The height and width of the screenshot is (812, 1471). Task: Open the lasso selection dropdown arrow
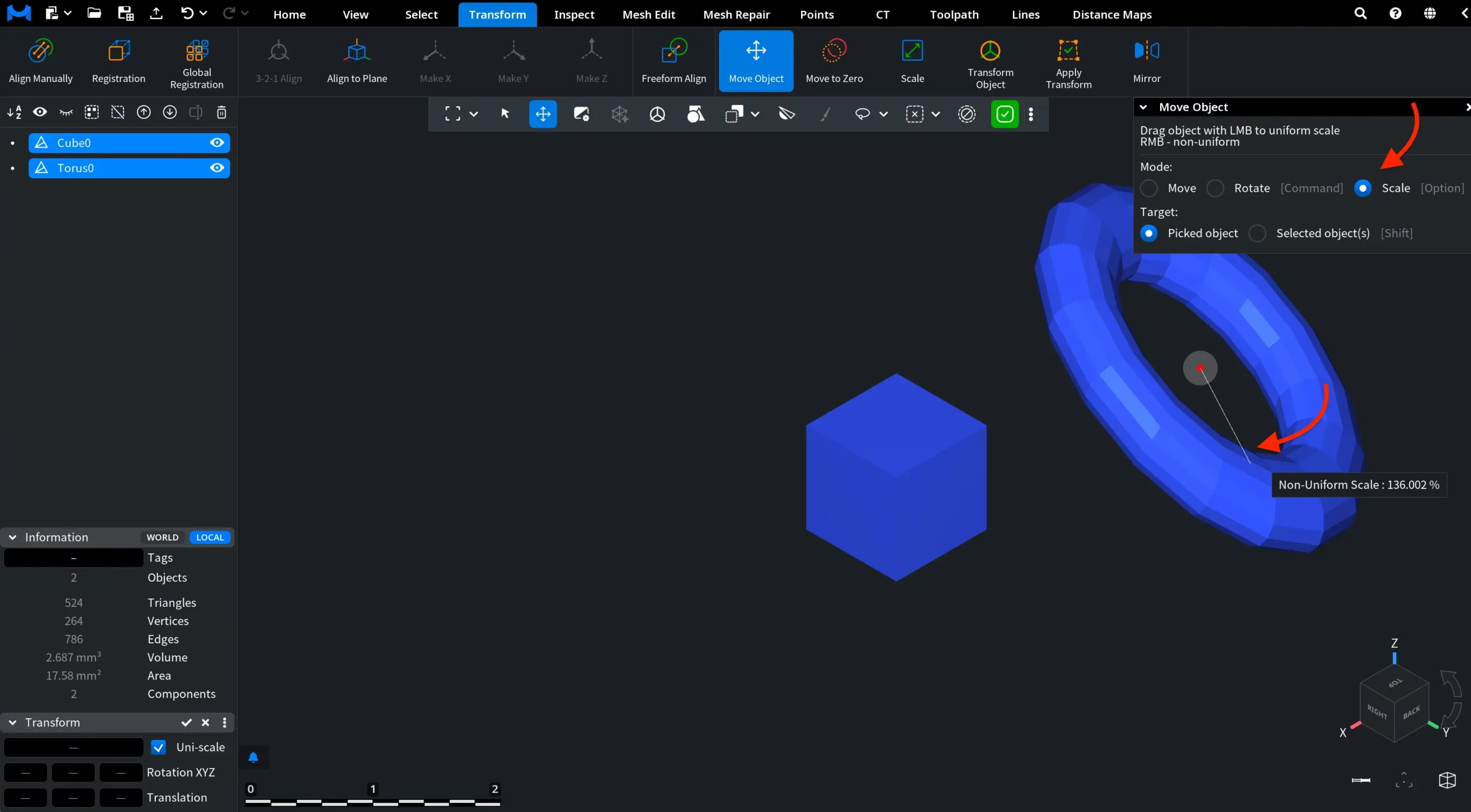[884, 114]
